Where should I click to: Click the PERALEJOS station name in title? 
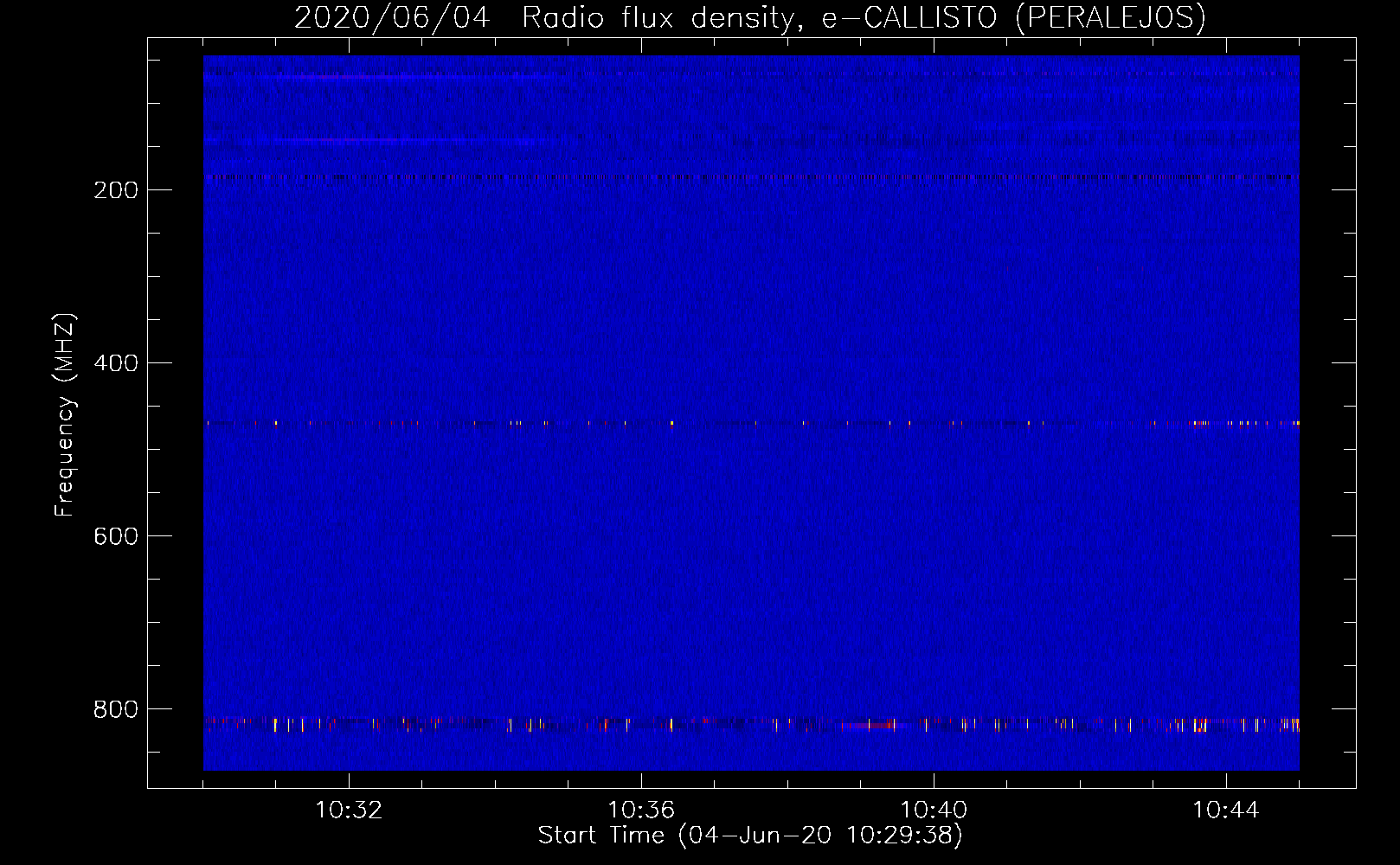1110,17
